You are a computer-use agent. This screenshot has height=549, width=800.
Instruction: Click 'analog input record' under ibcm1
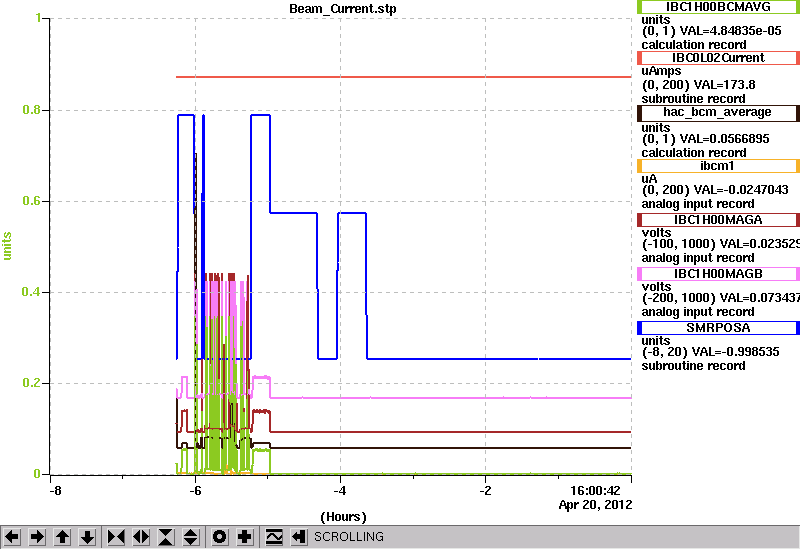click(x=697, y=204)
